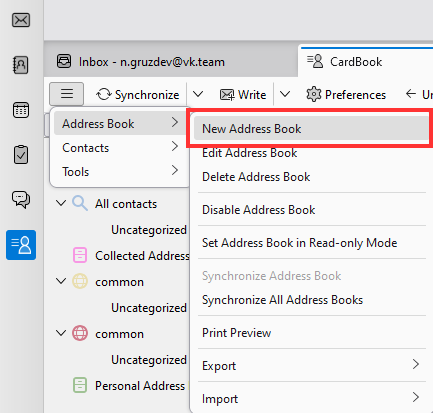
Task: Open the Mail envelope icon in sidebar
Action: tap(21, 20)
